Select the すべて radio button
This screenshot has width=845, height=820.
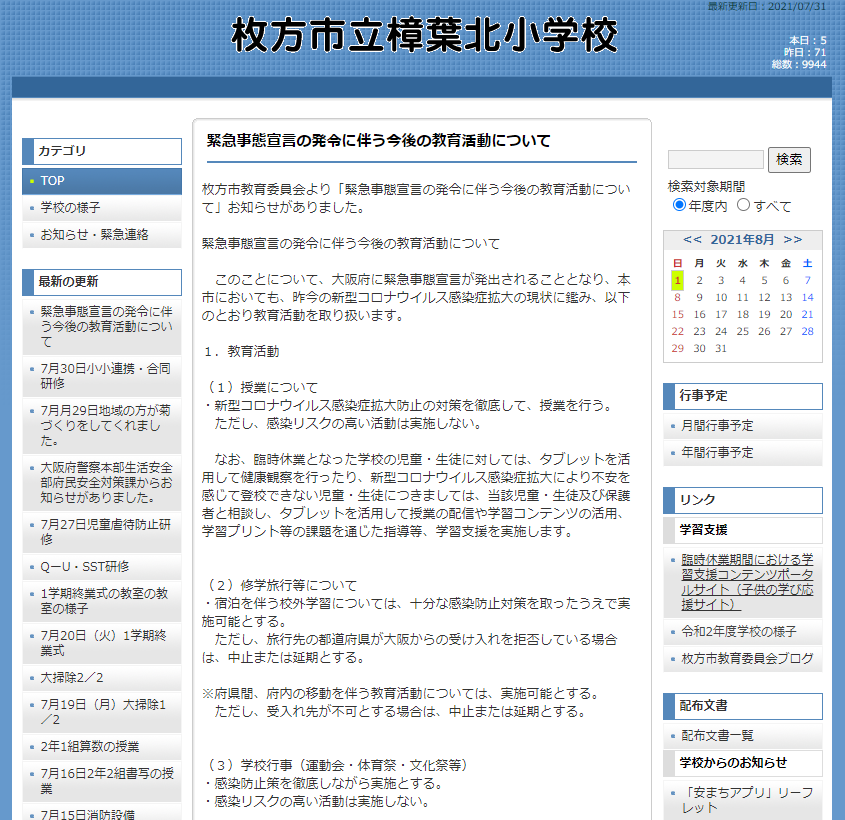(743, 205)
